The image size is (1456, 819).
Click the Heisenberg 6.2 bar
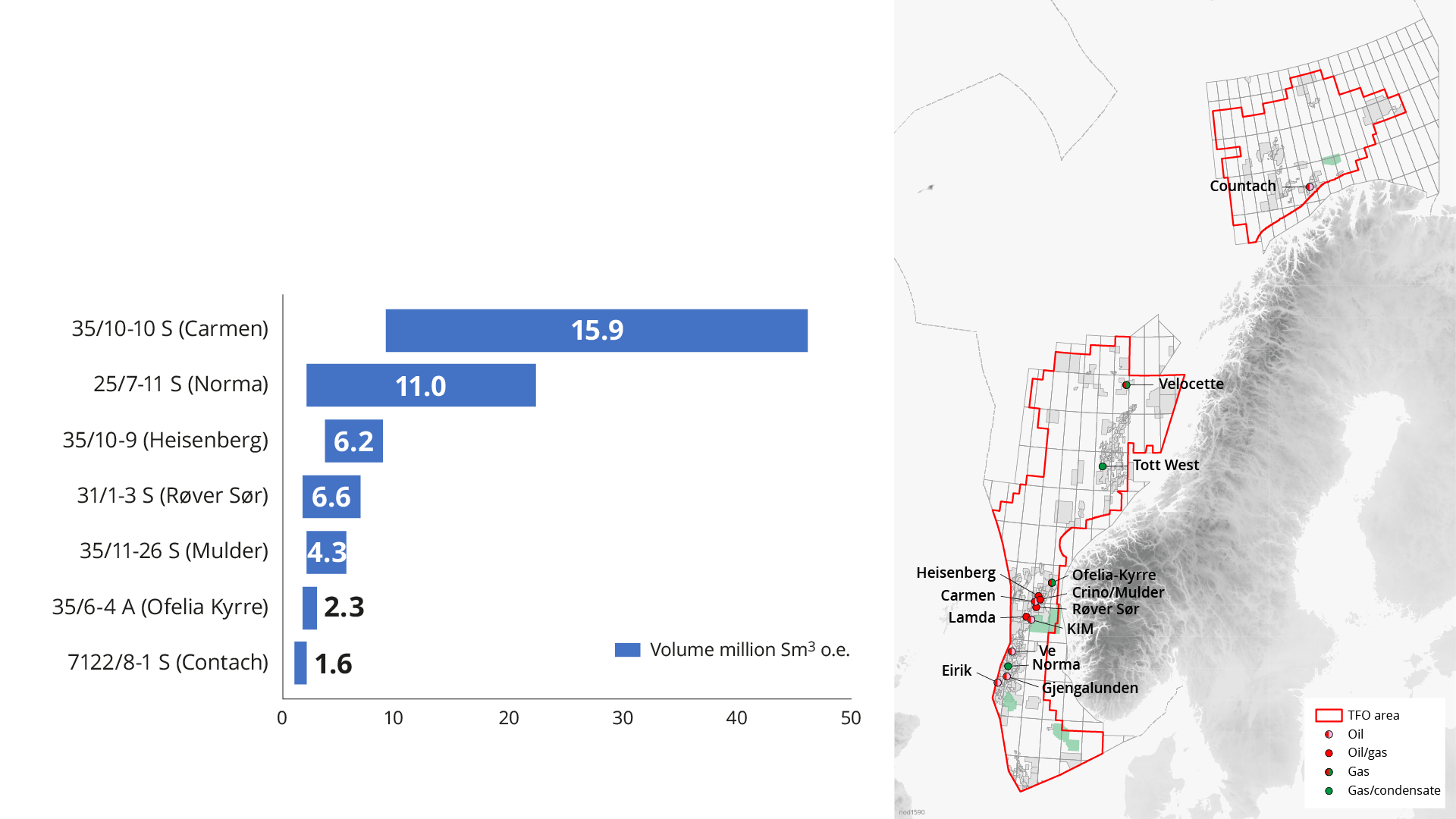pyautogui.click(x=353, y=441)
